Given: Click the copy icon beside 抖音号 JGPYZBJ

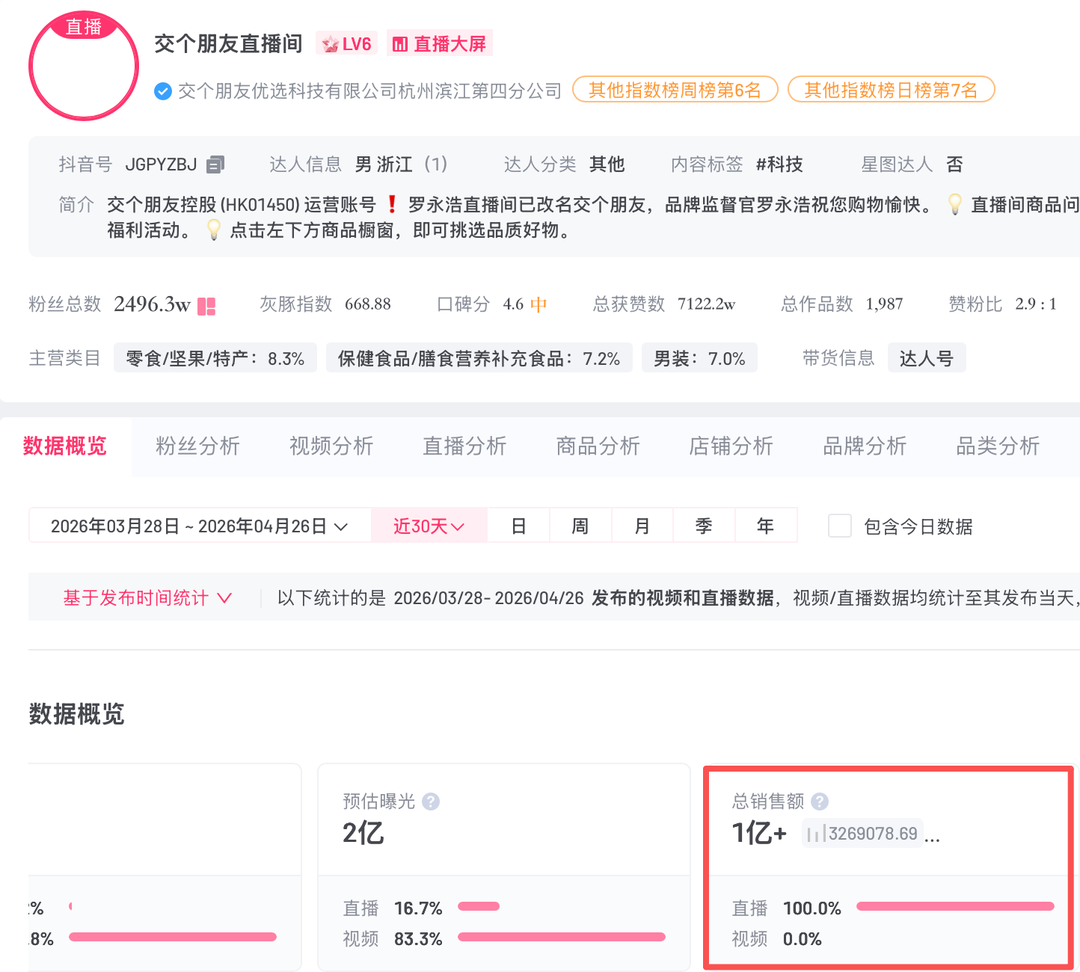Looking at the screenshot, I should 216,164.
